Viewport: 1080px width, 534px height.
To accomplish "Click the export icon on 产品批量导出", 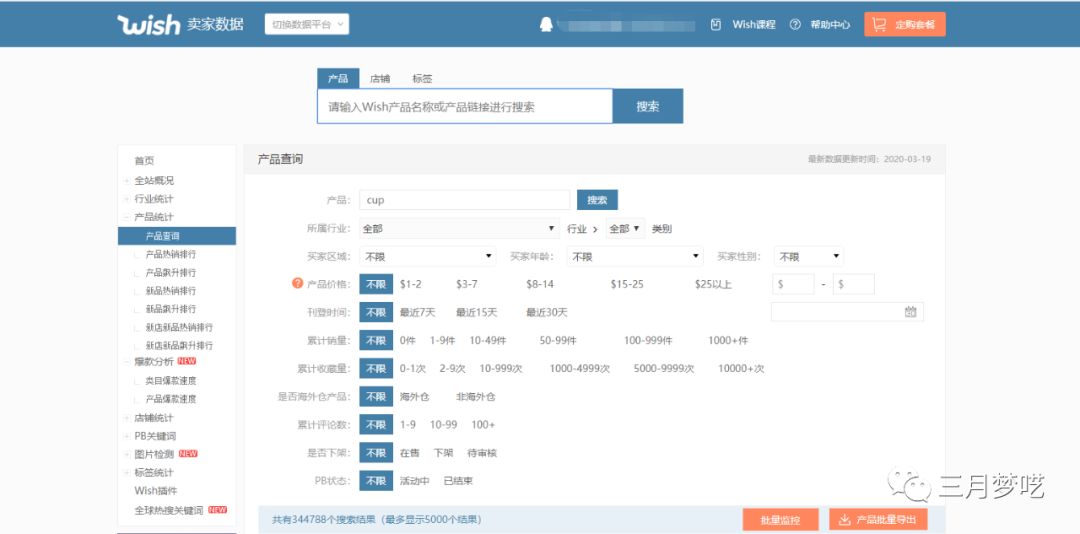I will 844,520.
